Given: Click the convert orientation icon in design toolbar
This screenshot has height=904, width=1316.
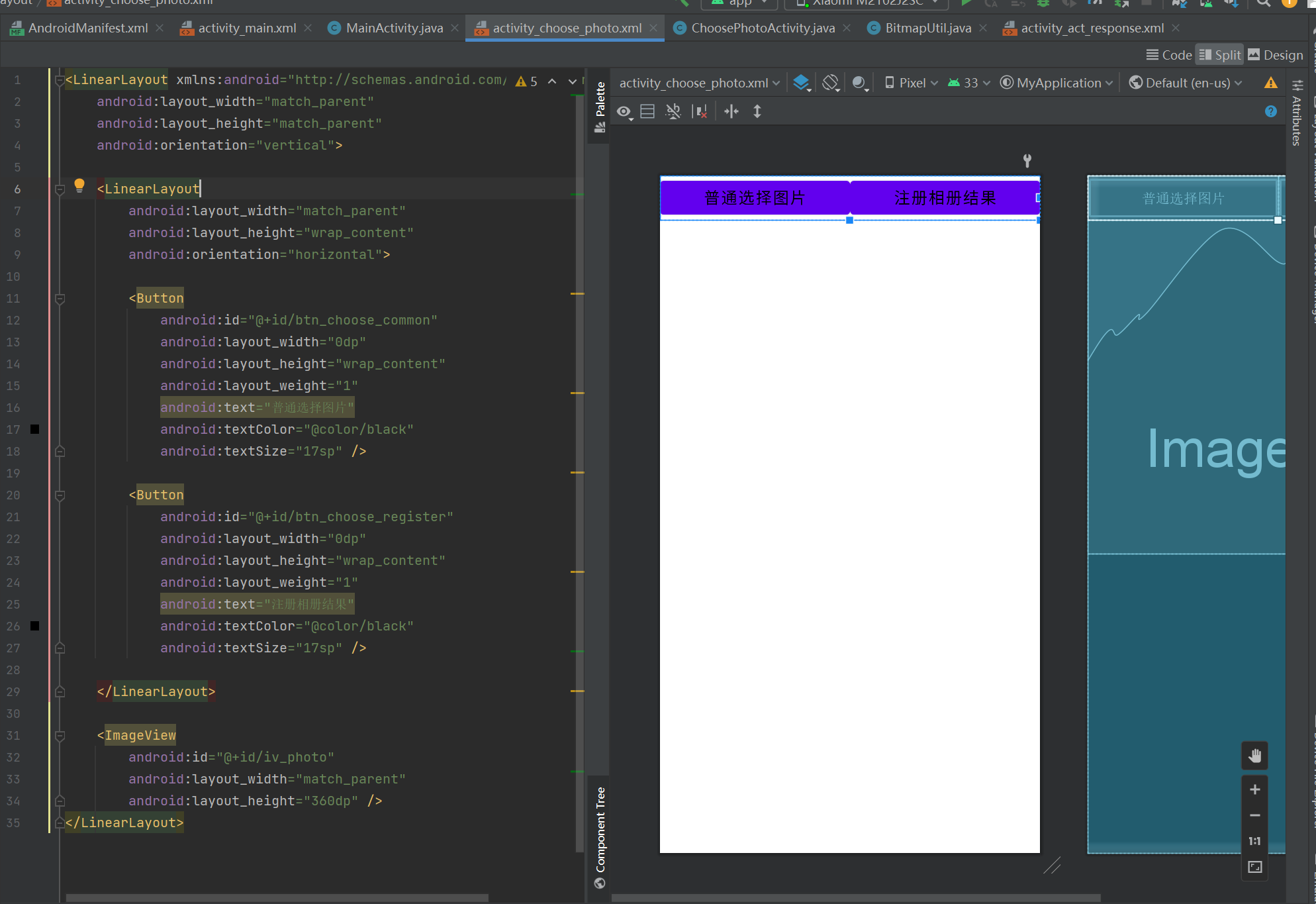Looking at the screenshot, I should (x=648, y=112).
